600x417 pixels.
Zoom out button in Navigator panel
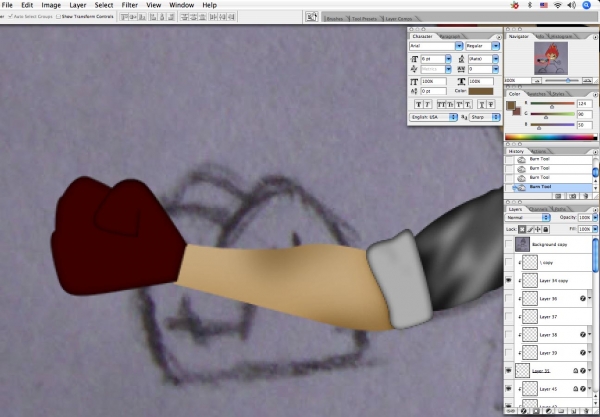pos(536,81)
